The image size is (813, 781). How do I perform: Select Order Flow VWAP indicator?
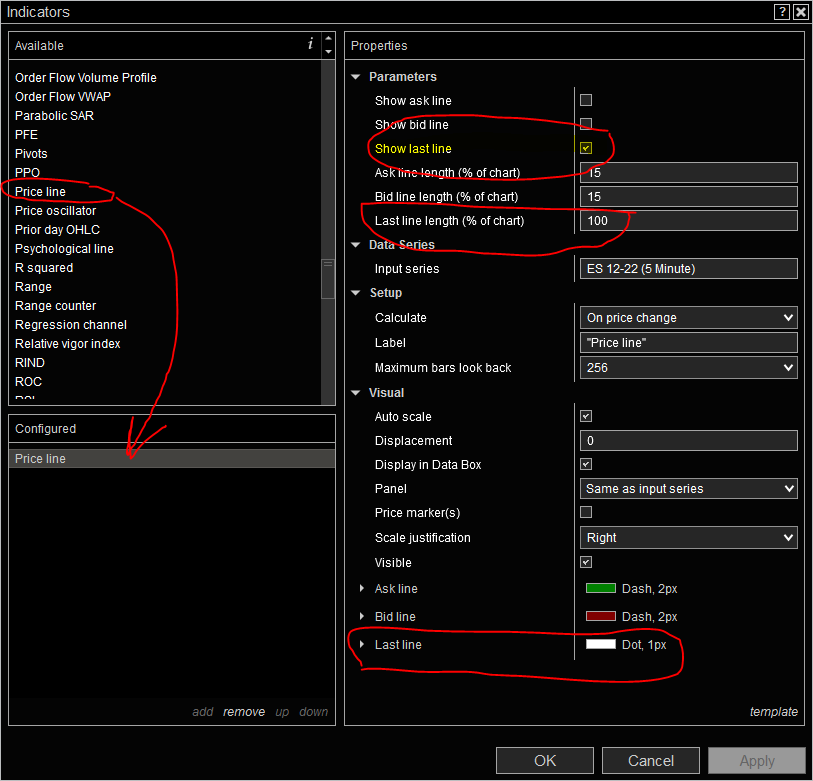[63, 96]
